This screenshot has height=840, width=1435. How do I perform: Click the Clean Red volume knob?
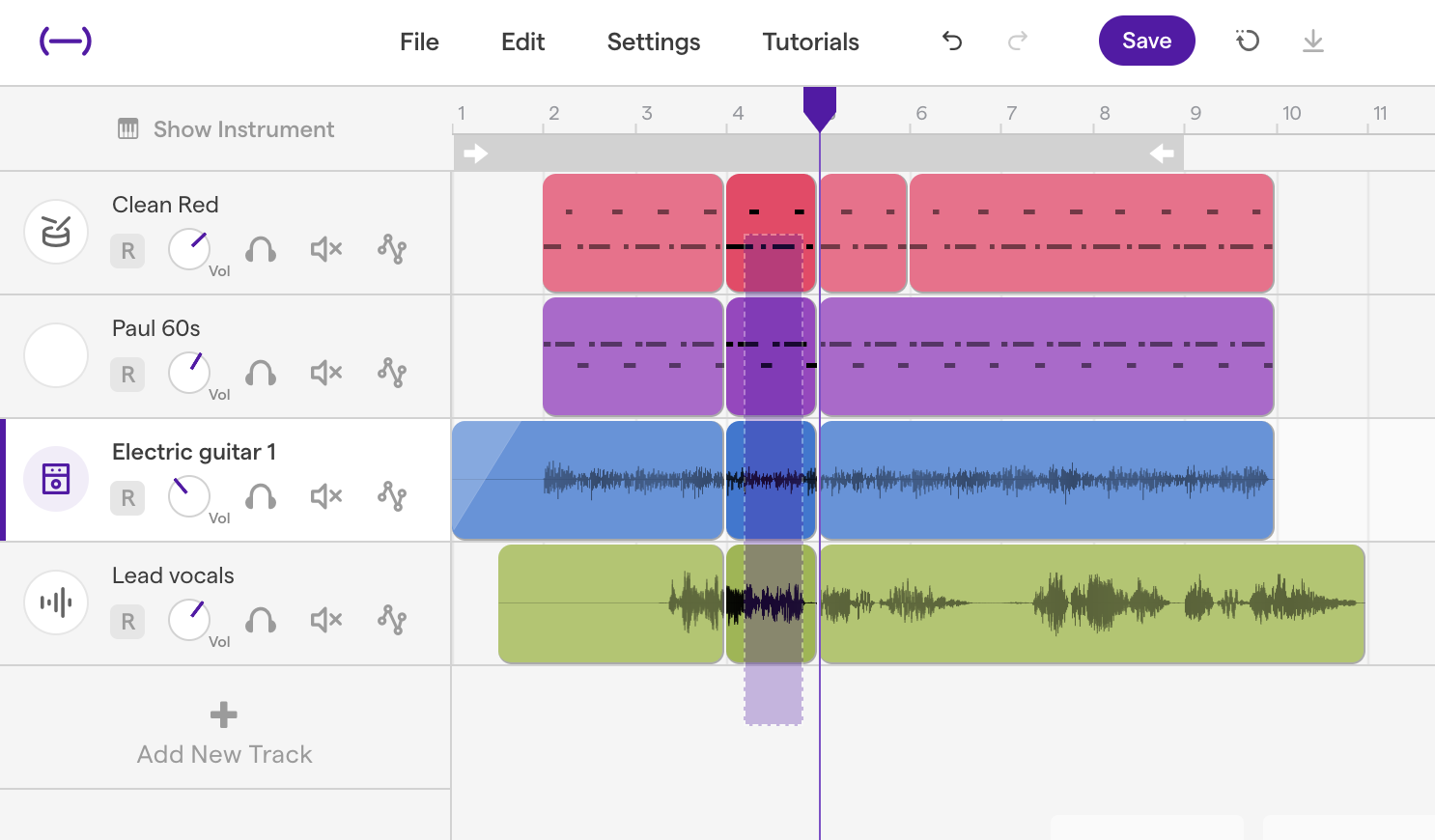(x=189, y=249)
